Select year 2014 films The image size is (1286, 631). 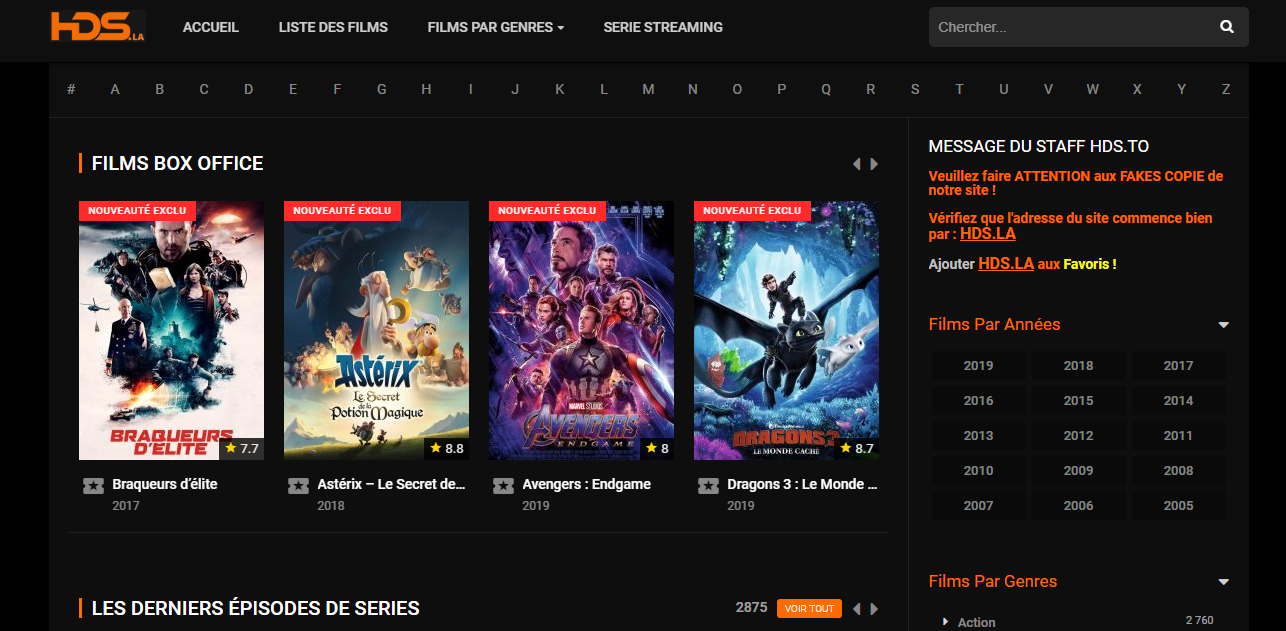click(1178, 401)
